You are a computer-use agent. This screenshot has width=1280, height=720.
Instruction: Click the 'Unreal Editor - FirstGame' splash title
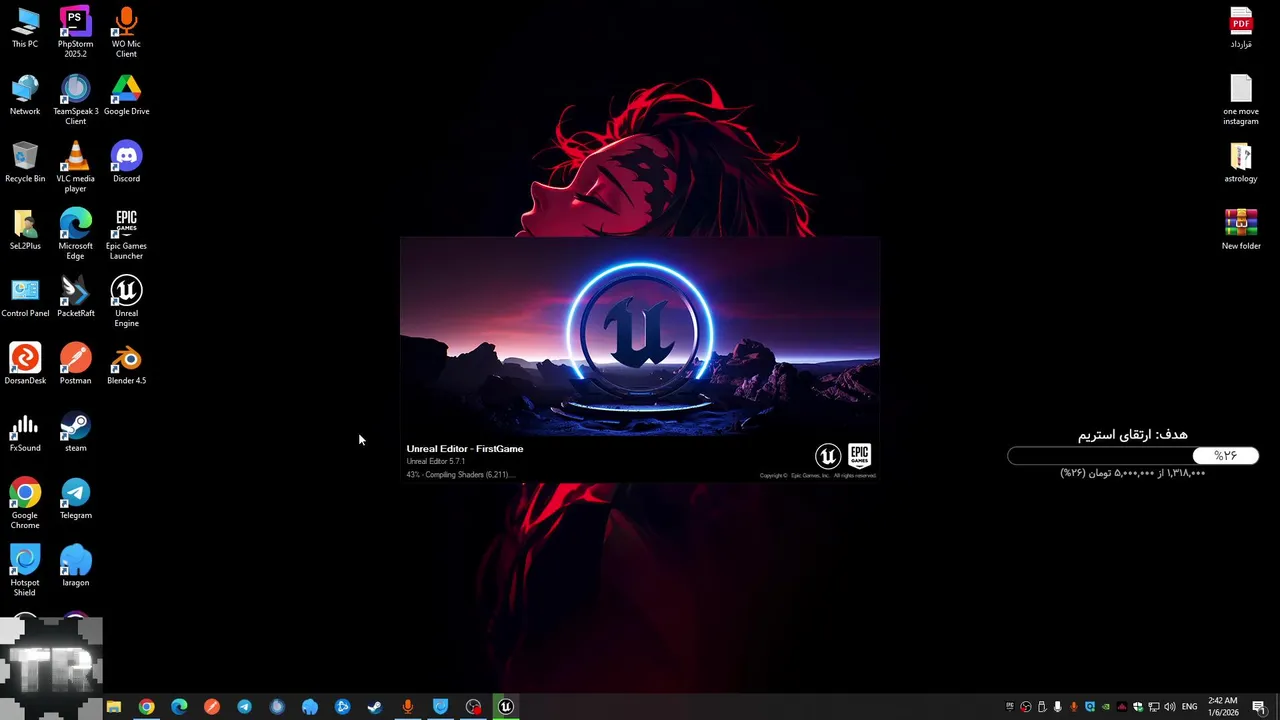(465, 449)
